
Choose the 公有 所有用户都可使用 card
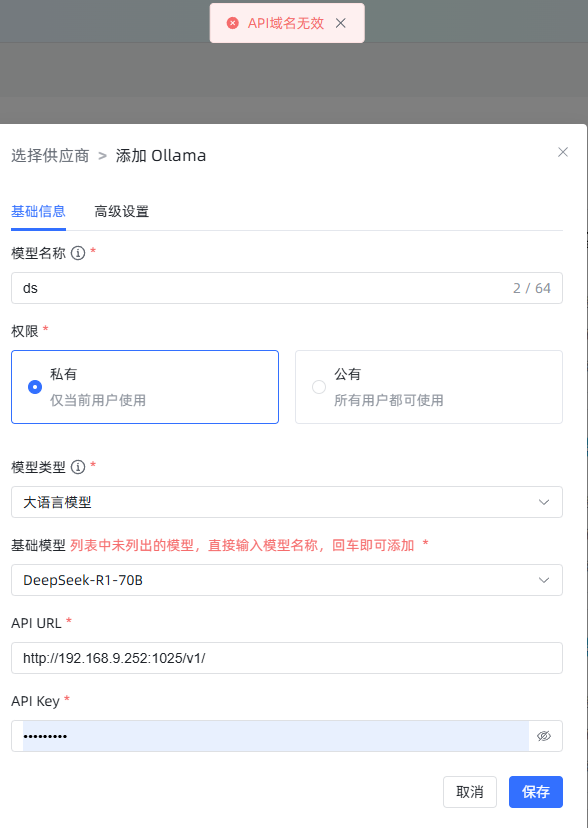click(429, 387)
